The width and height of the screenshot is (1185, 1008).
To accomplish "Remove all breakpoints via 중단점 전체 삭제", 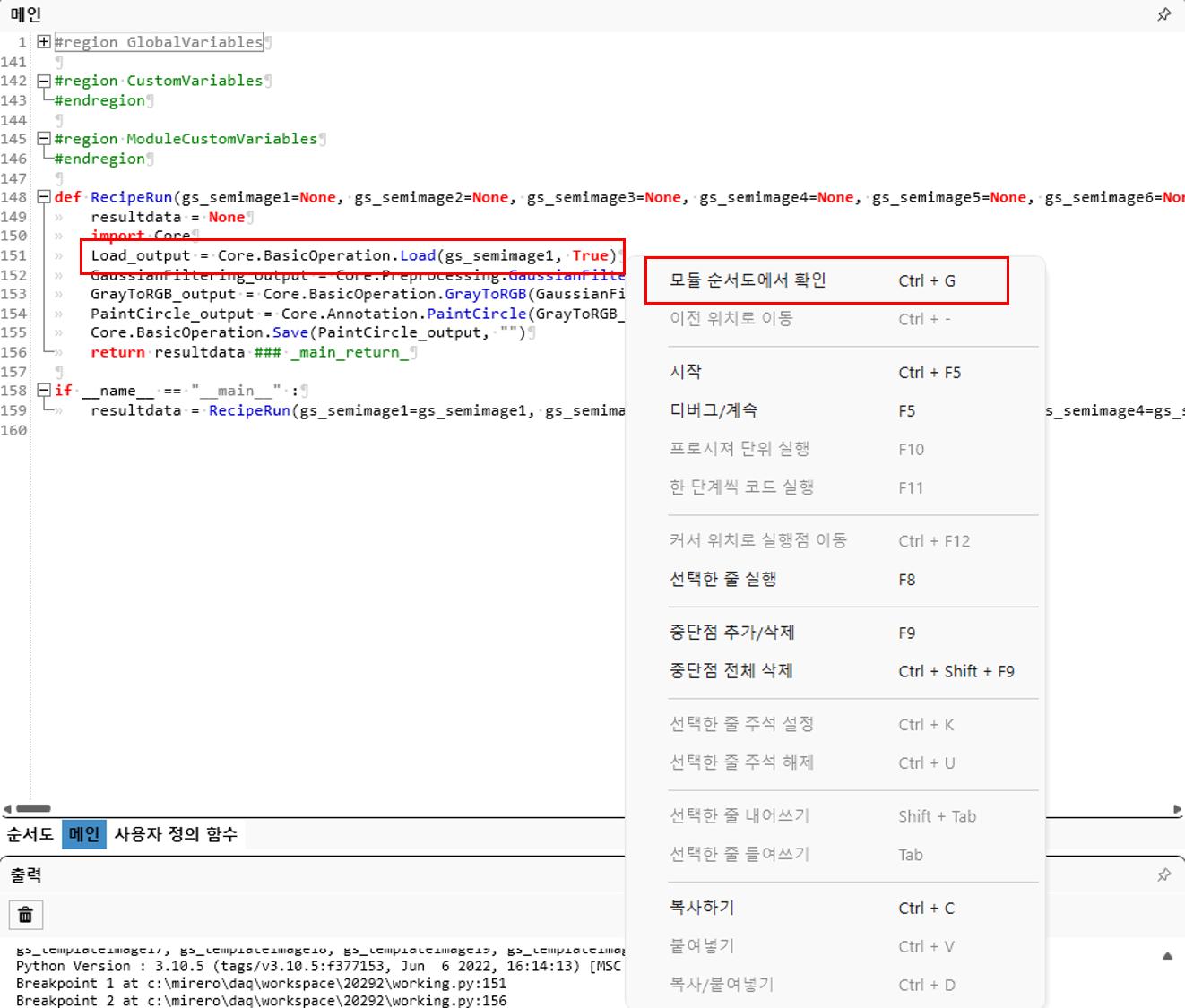I will (x=731, y=671).
